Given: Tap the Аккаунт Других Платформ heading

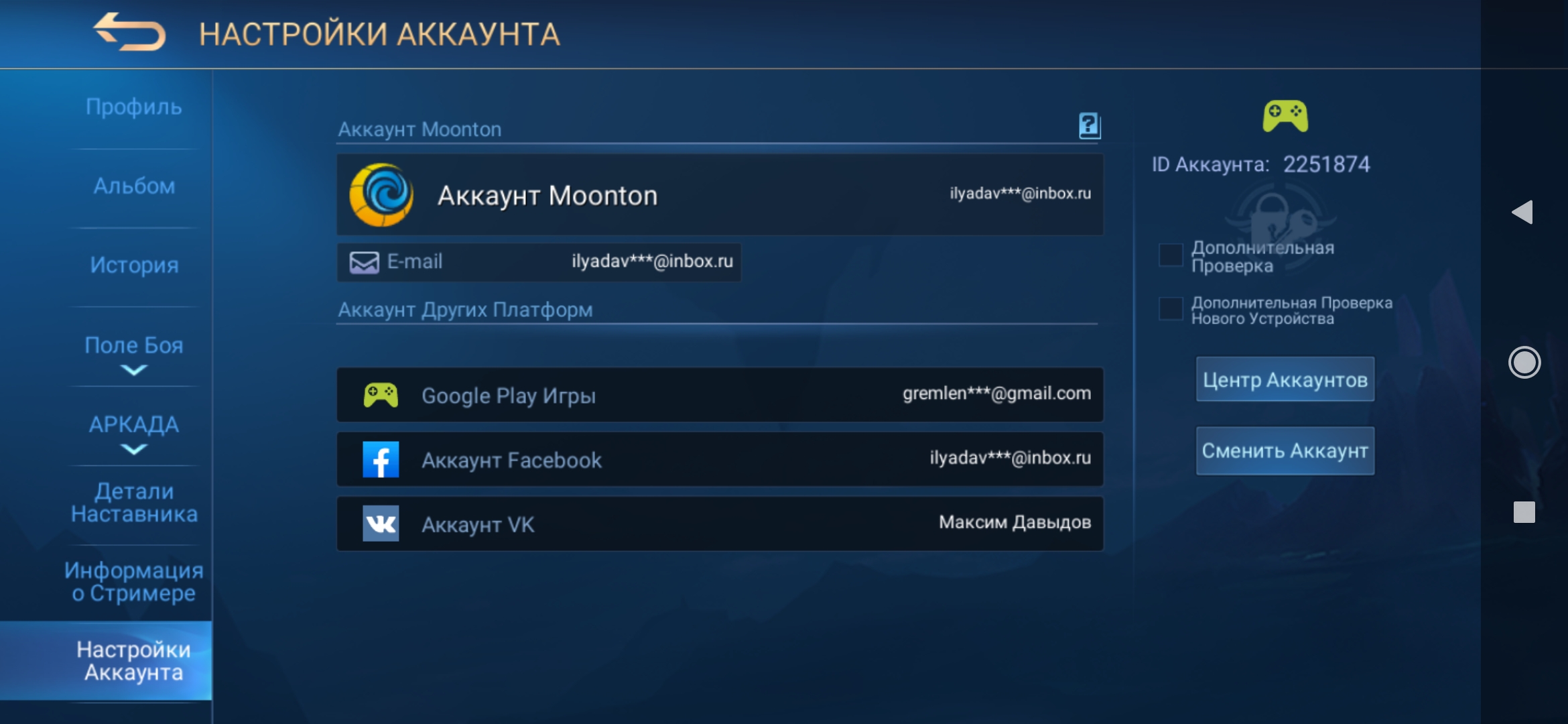Looking at the screenshot, I should 465,310.
